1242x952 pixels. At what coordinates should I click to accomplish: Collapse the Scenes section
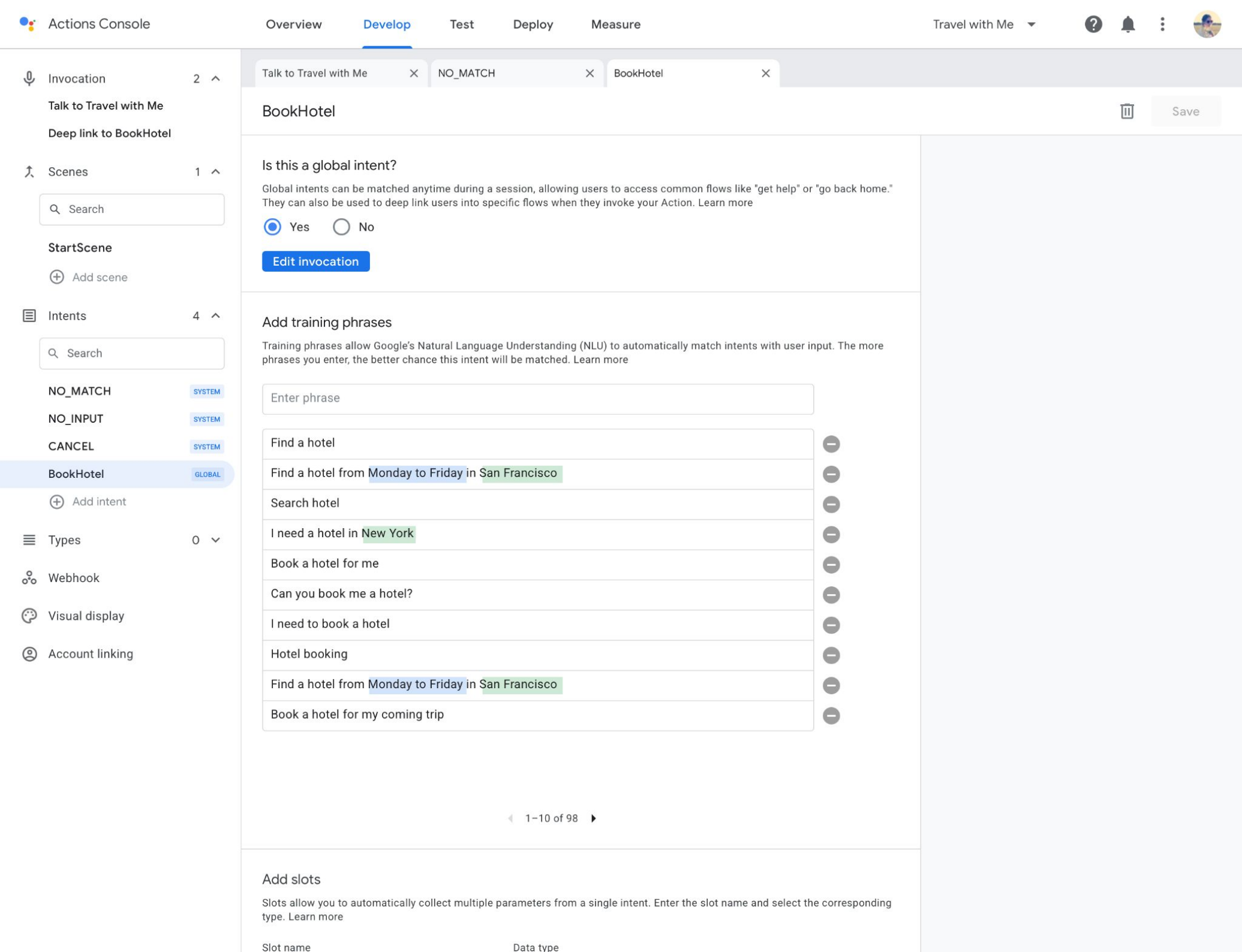tap(215, 171)
